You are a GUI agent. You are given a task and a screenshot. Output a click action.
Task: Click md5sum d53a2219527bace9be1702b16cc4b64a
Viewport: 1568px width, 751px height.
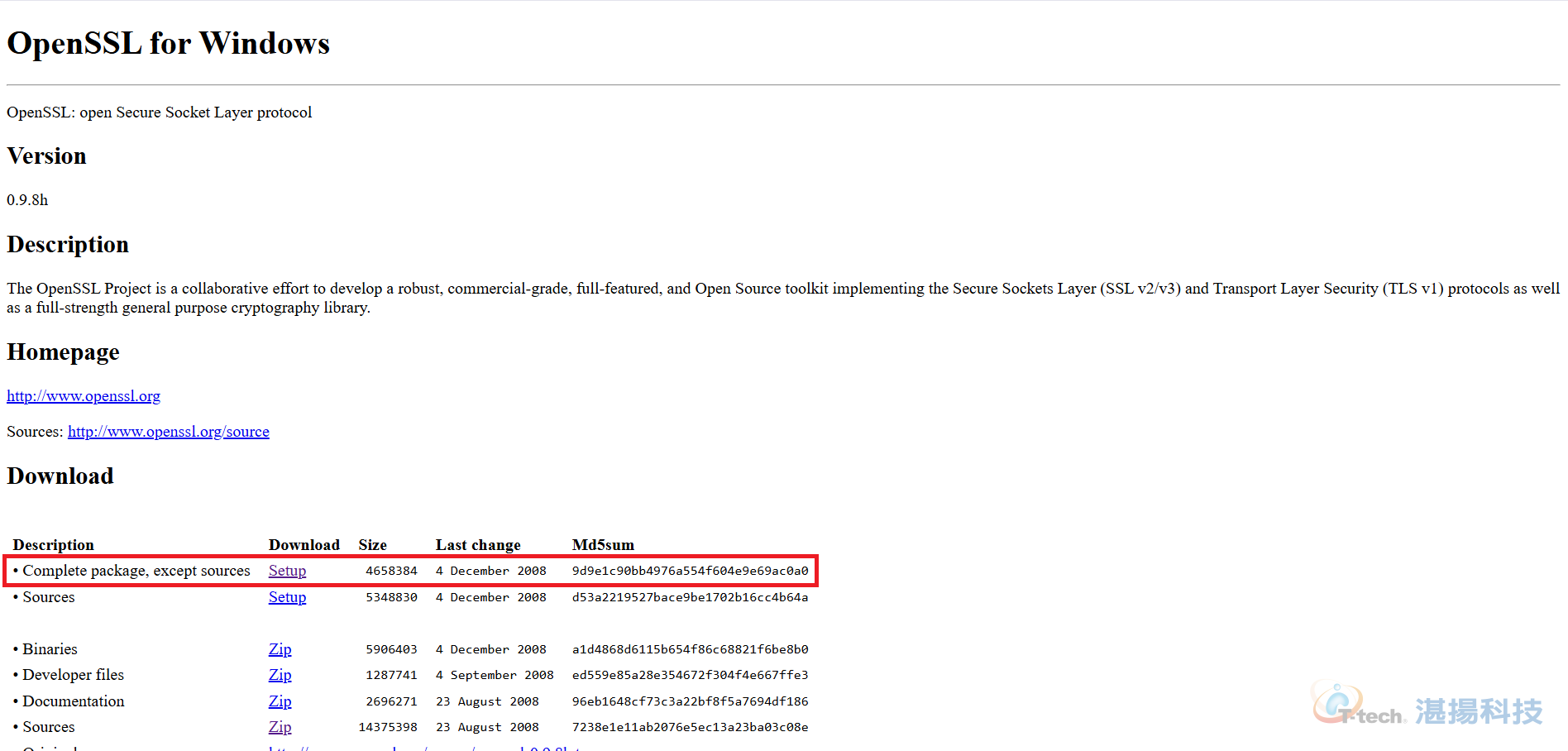(690, 597)
